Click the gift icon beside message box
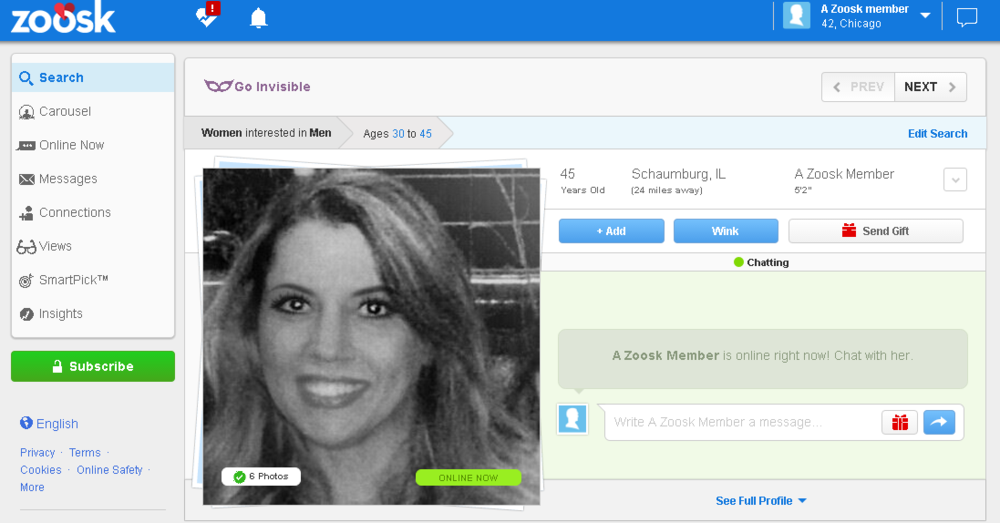 coord(900,422)
